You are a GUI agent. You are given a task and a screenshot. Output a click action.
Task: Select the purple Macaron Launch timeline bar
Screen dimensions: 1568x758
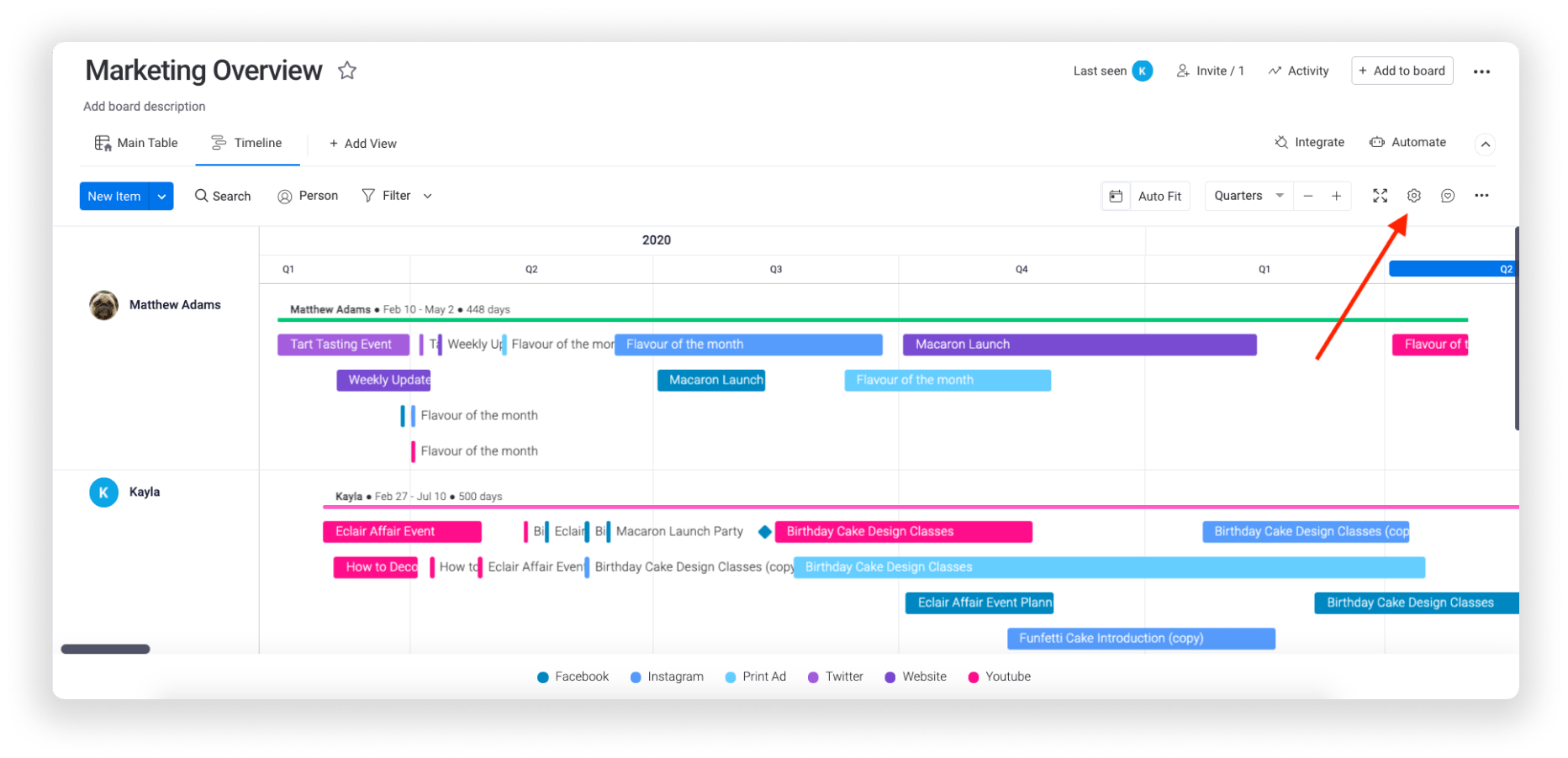tap(1079, 345)
